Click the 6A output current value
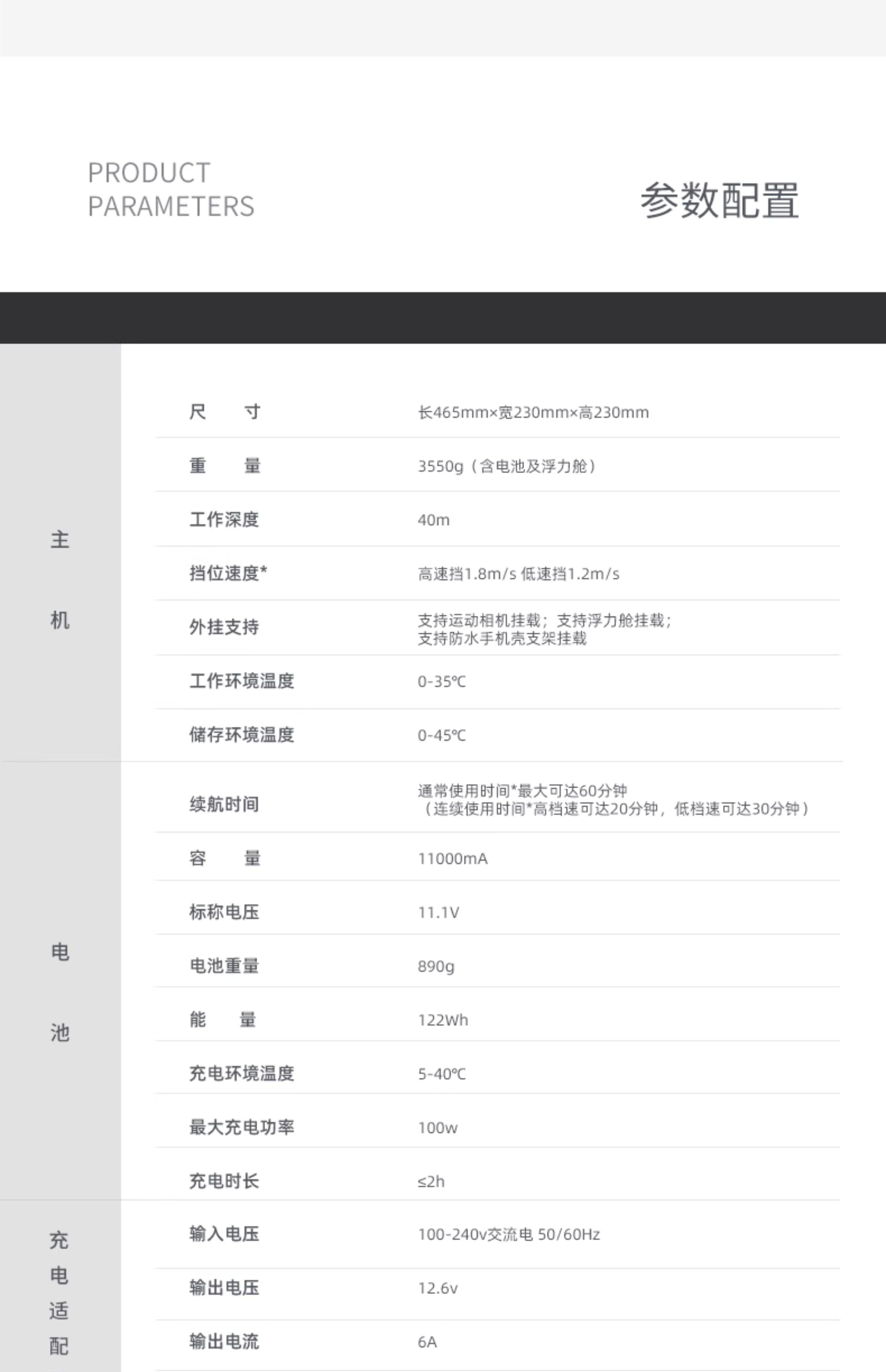This screenshot has width=886, height=1372. 427,1342
